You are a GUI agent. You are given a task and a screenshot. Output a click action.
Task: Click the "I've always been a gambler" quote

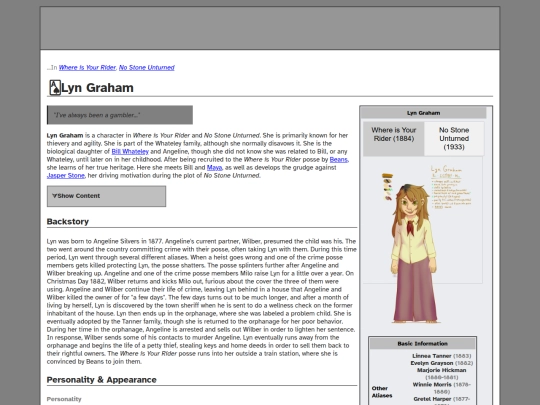[120, 115]
